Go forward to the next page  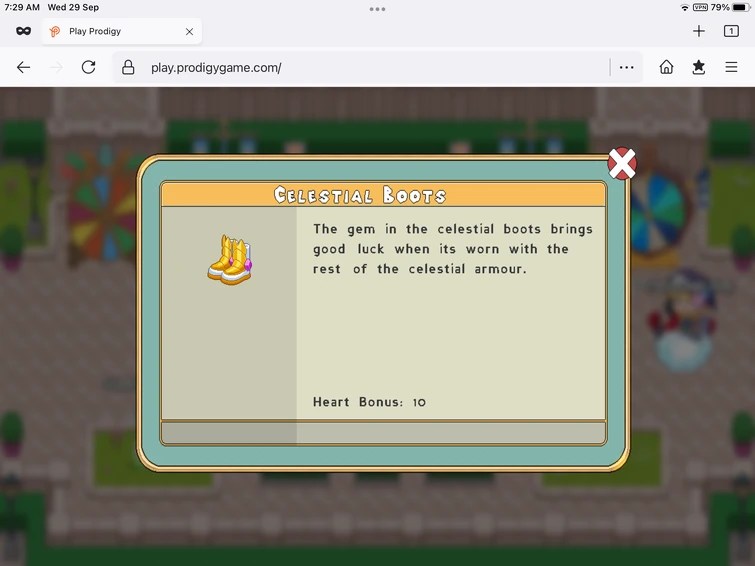click(56, 67)
